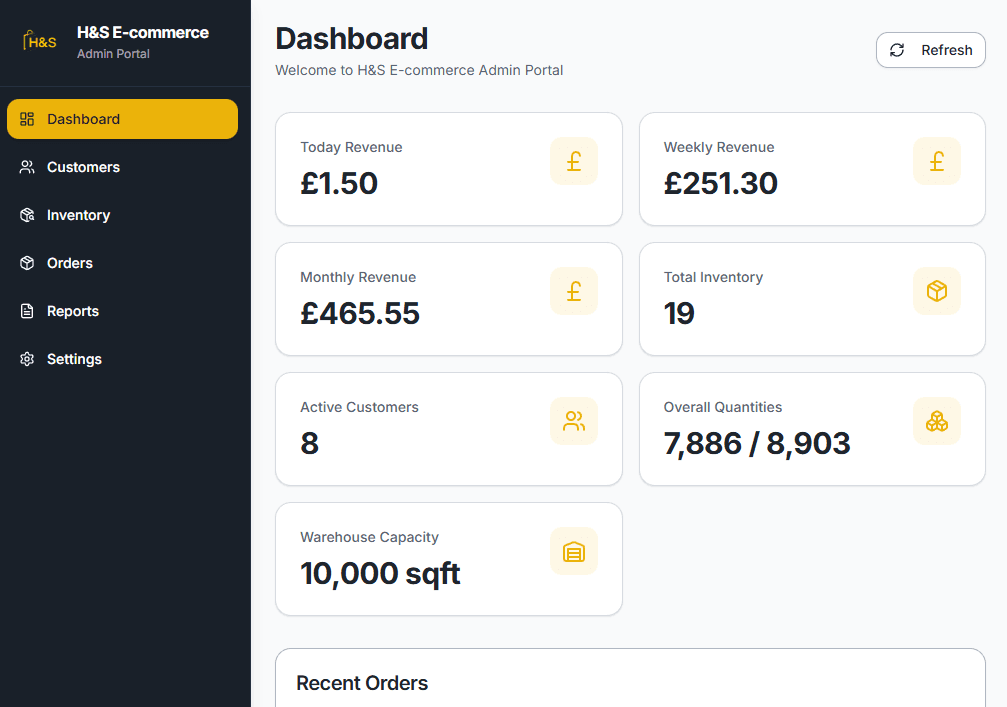Navigate to the Orders section
This screenshot has width=1007, height=707.
click(x=70, y=263)
